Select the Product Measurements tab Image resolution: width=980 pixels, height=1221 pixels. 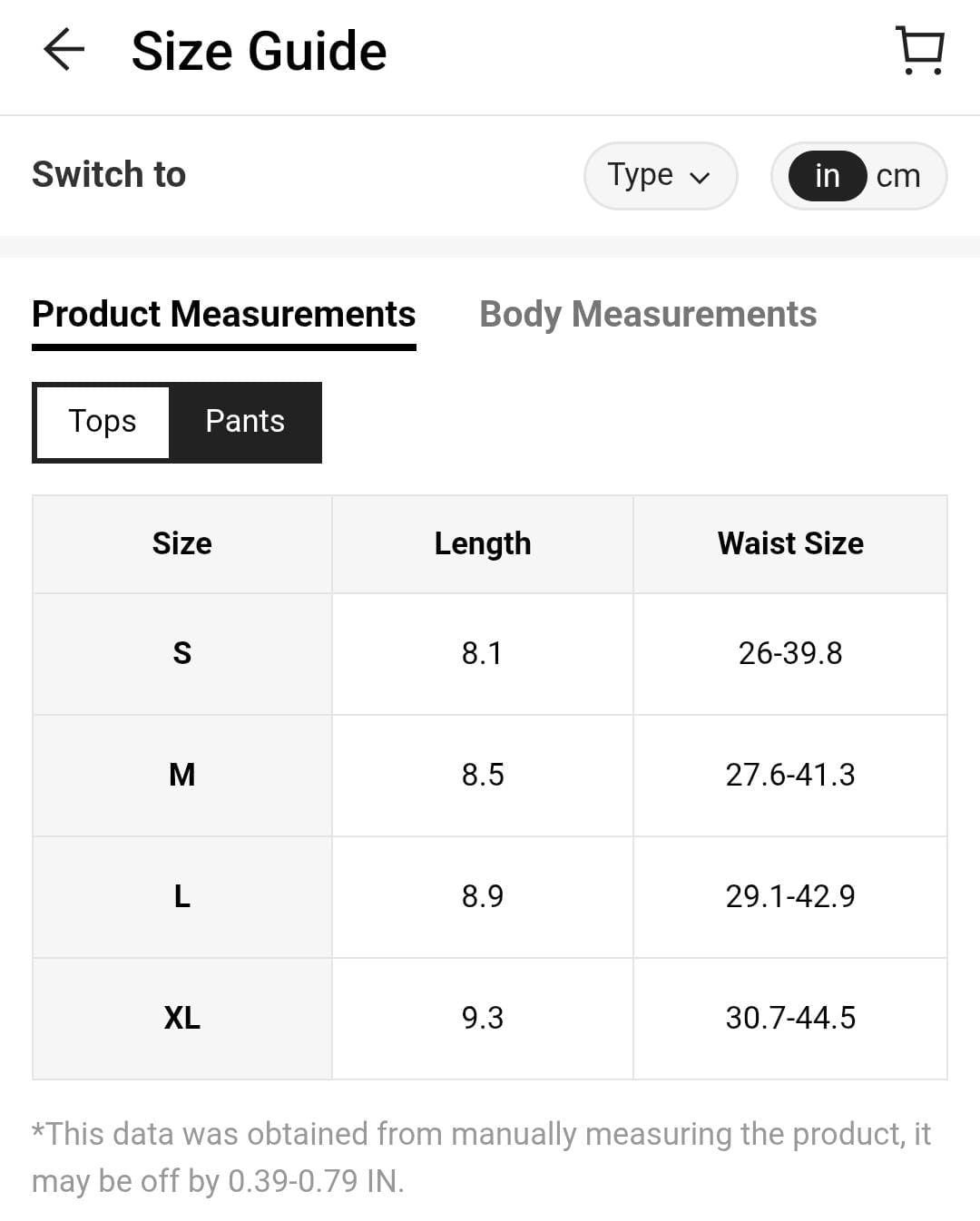(x=223, y=315)
